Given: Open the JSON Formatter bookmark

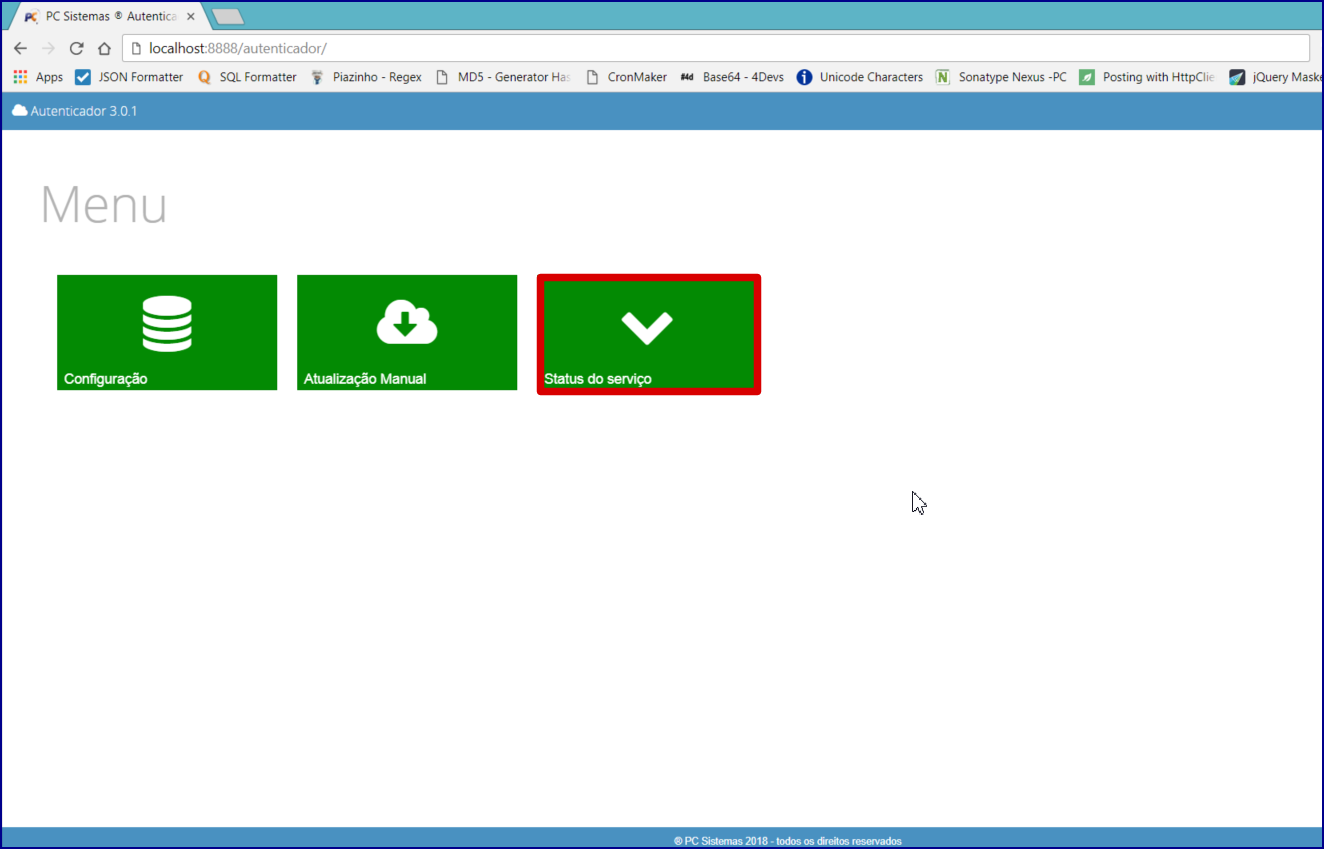Looking at the screenshot, I should tap(129, 77).
